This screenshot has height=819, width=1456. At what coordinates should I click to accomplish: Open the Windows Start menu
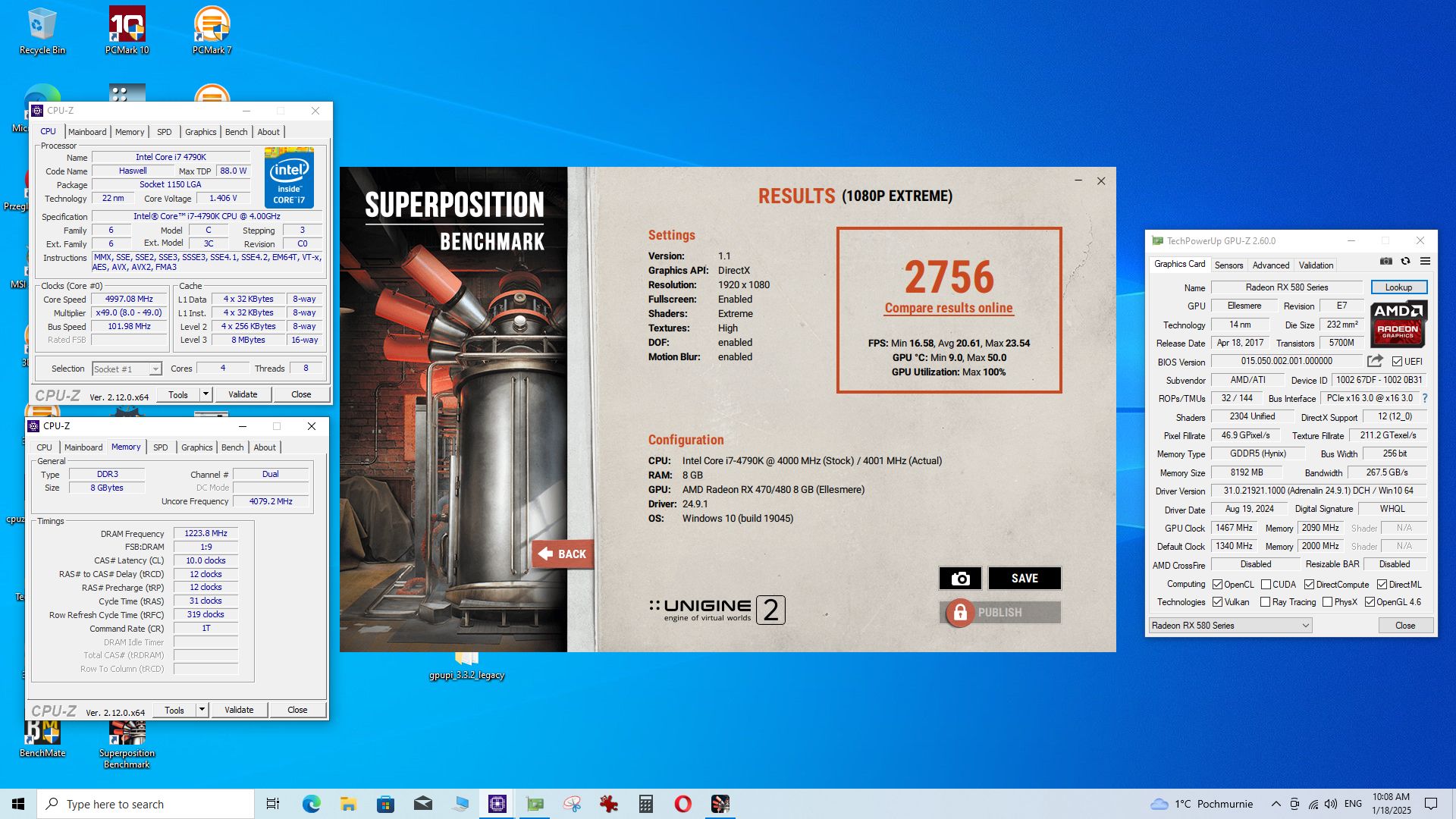coord(18,804)
